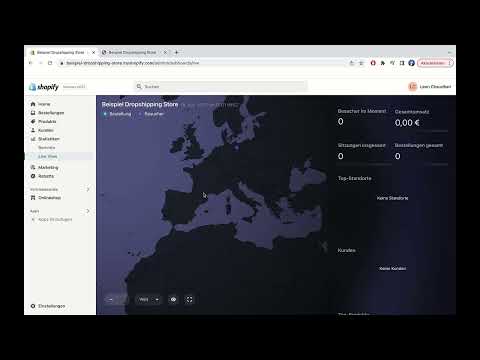
Task: Click the Bestellung legend item
Action: [117, 114]
